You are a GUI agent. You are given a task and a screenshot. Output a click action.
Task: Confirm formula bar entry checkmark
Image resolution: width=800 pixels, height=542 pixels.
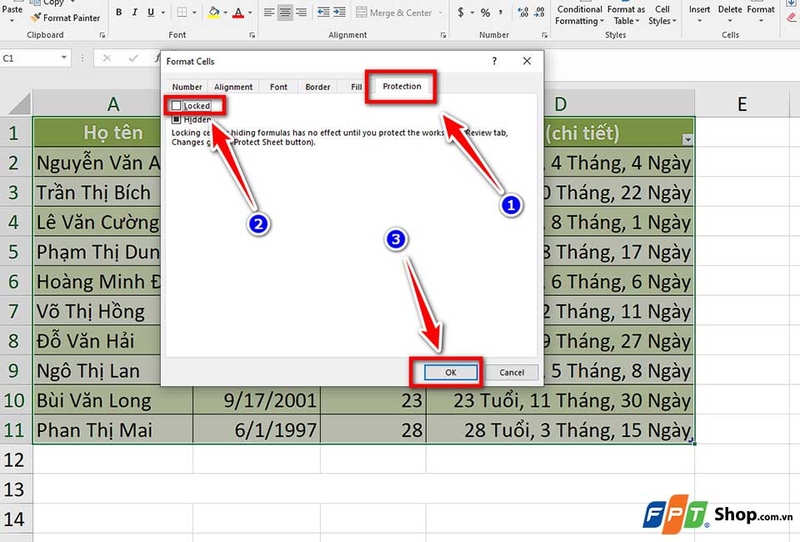133,58
